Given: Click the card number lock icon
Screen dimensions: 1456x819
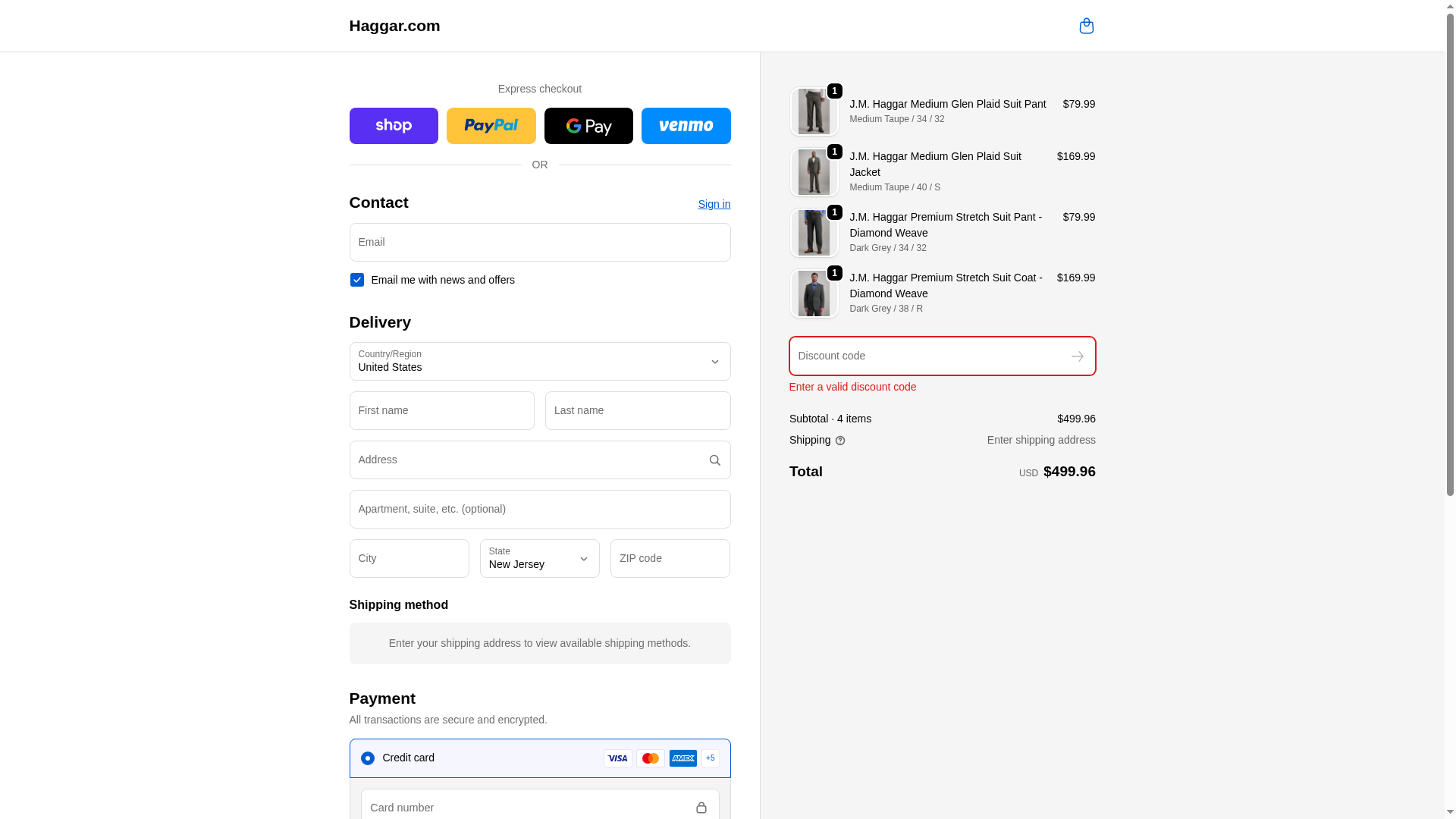Looking at the screenshot, I should pos(701,808).
